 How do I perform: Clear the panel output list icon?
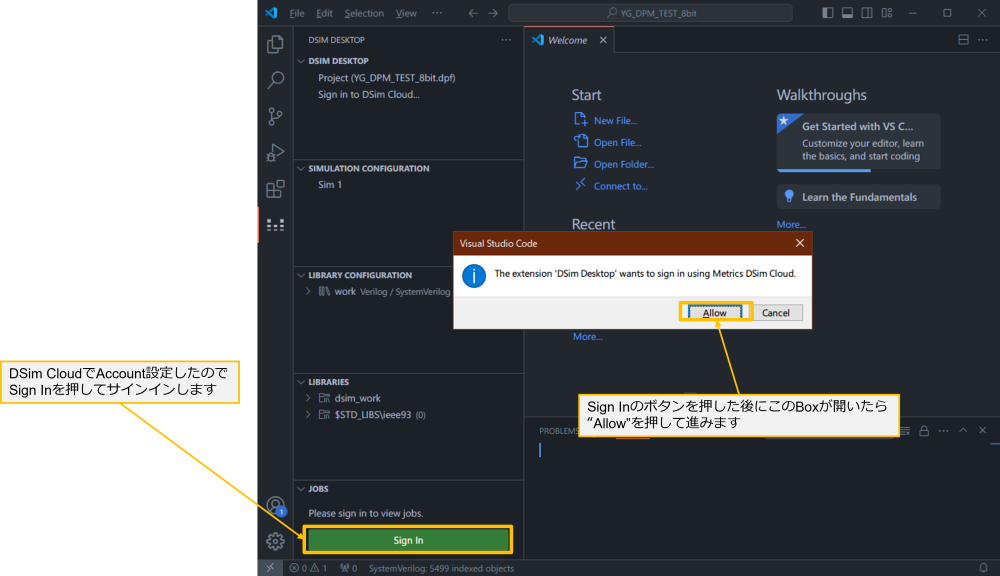tap(905, 431)
